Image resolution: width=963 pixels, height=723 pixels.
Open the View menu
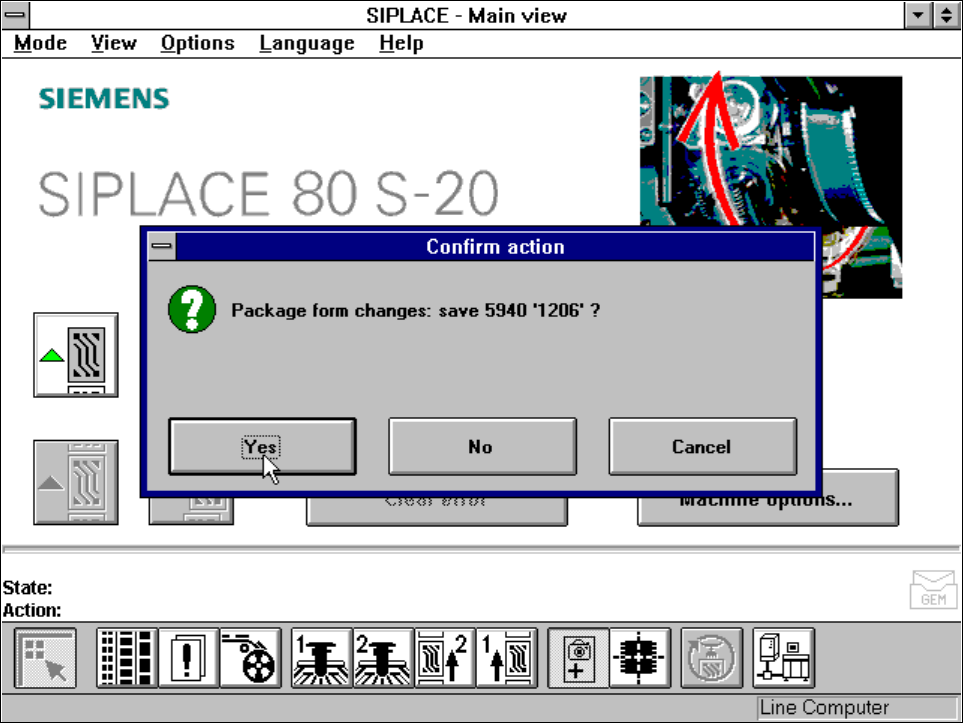(114, 44)
